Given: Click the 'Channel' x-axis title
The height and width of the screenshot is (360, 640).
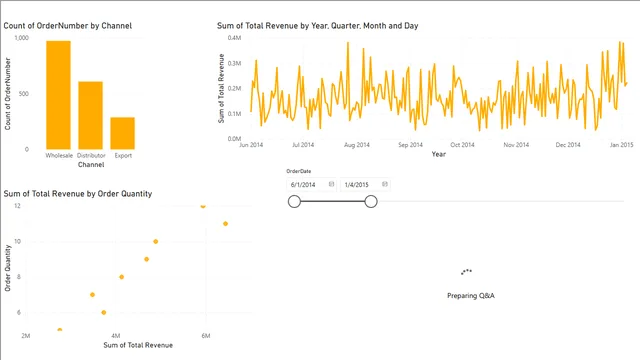Looking at the screenshot, I should (x=91, y=165).
